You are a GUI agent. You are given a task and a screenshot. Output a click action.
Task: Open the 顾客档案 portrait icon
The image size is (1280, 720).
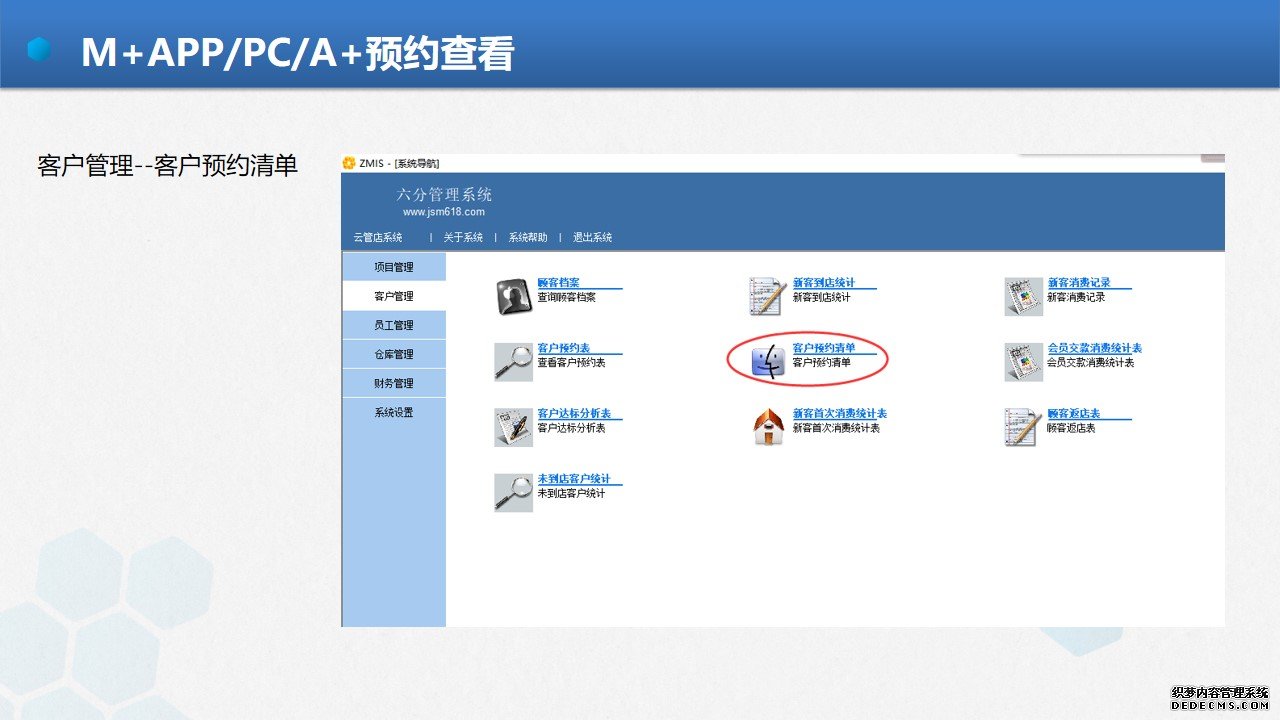coord(514,296)
